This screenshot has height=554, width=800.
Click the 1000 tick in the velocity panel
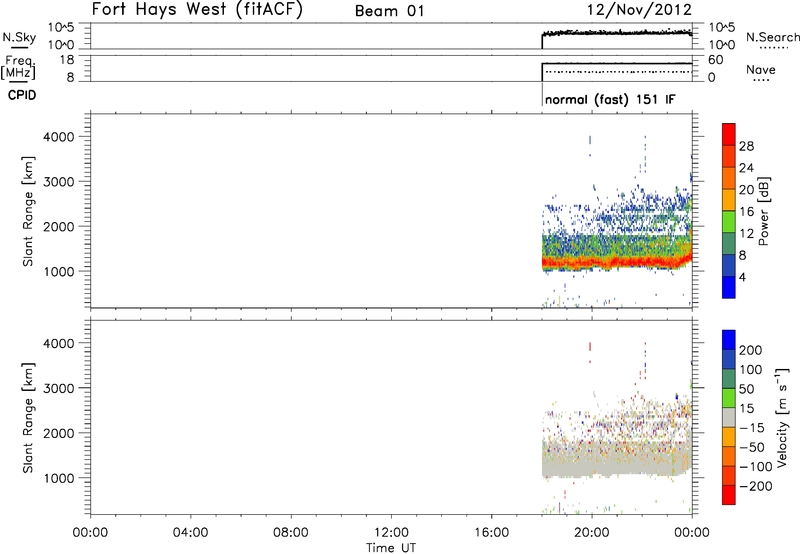click(59, 478)
